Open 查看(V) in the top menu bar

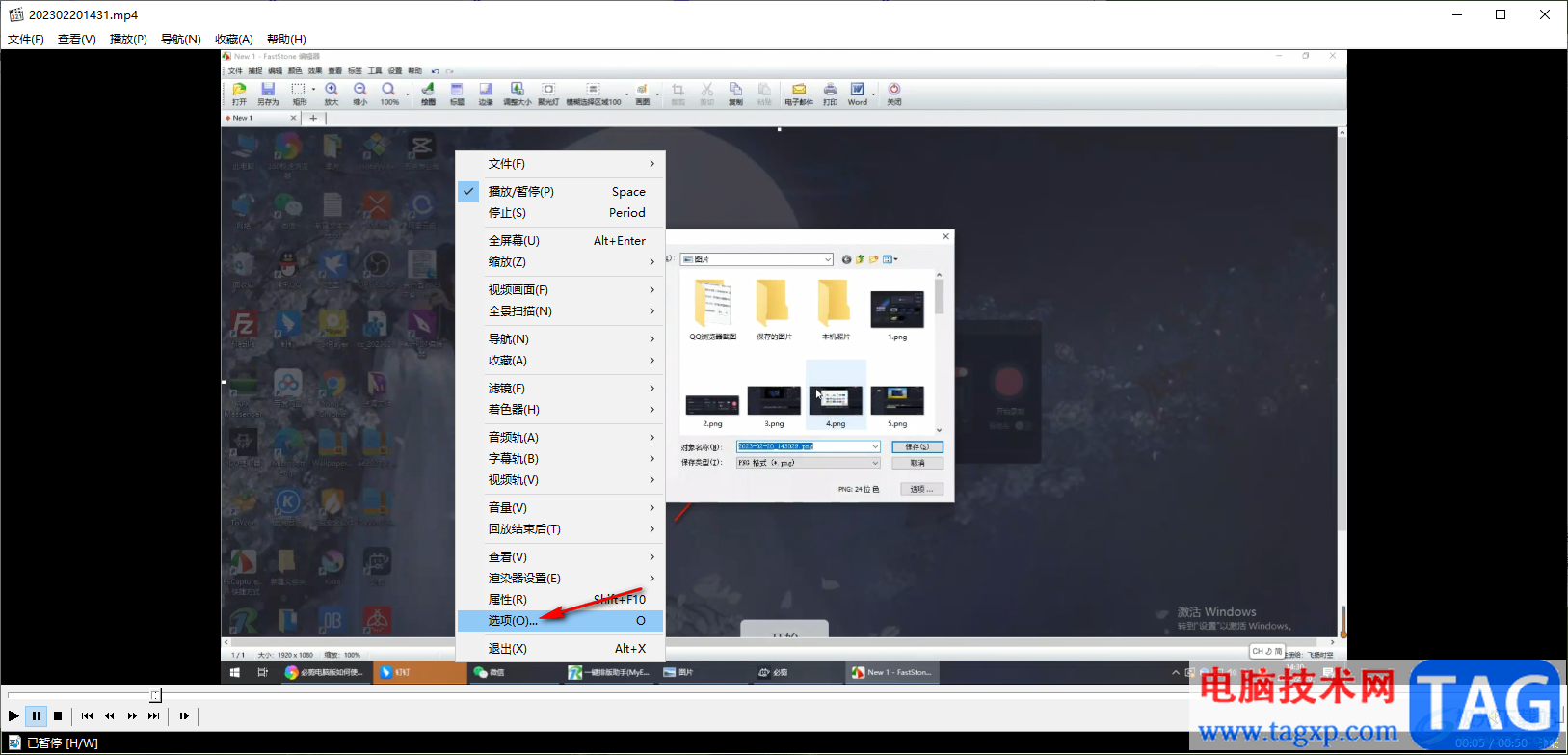pyautogui.click(x=77, y=40)
